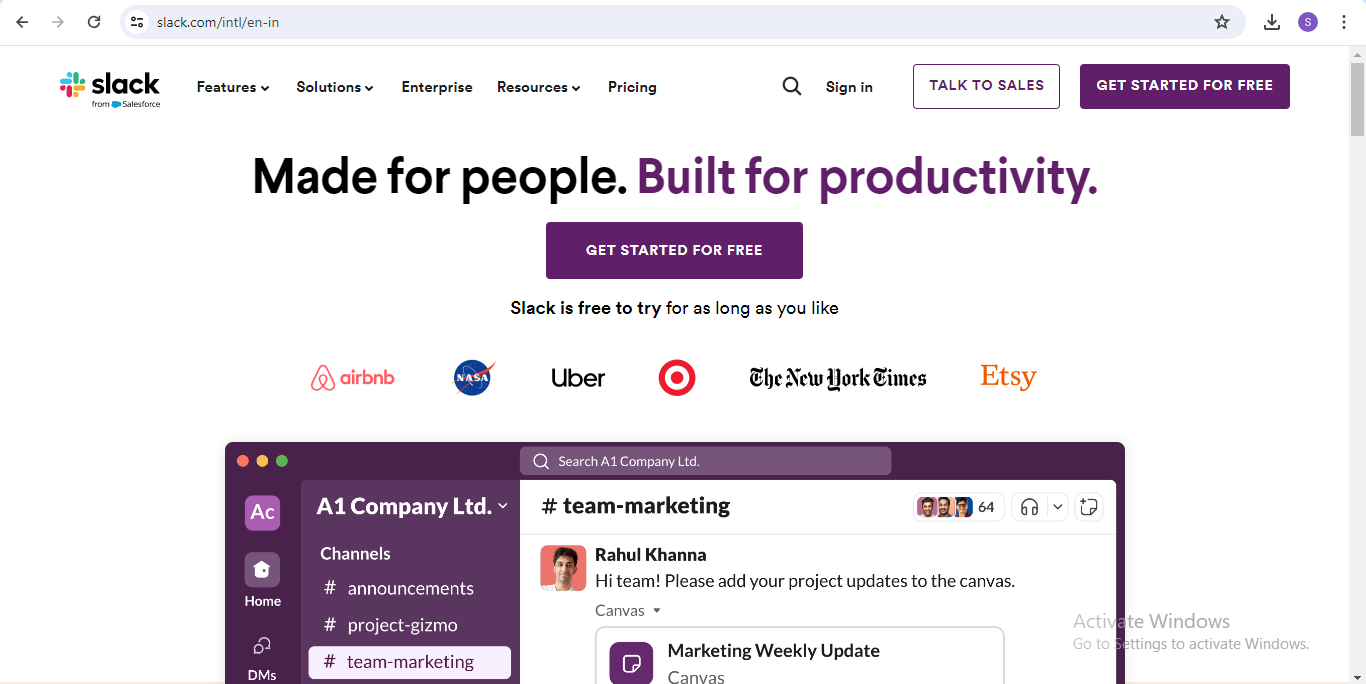Viewport: 1366px width, 684px height.
Task: Select the Ac workspace avatar icon
Action: pos(262,513)
